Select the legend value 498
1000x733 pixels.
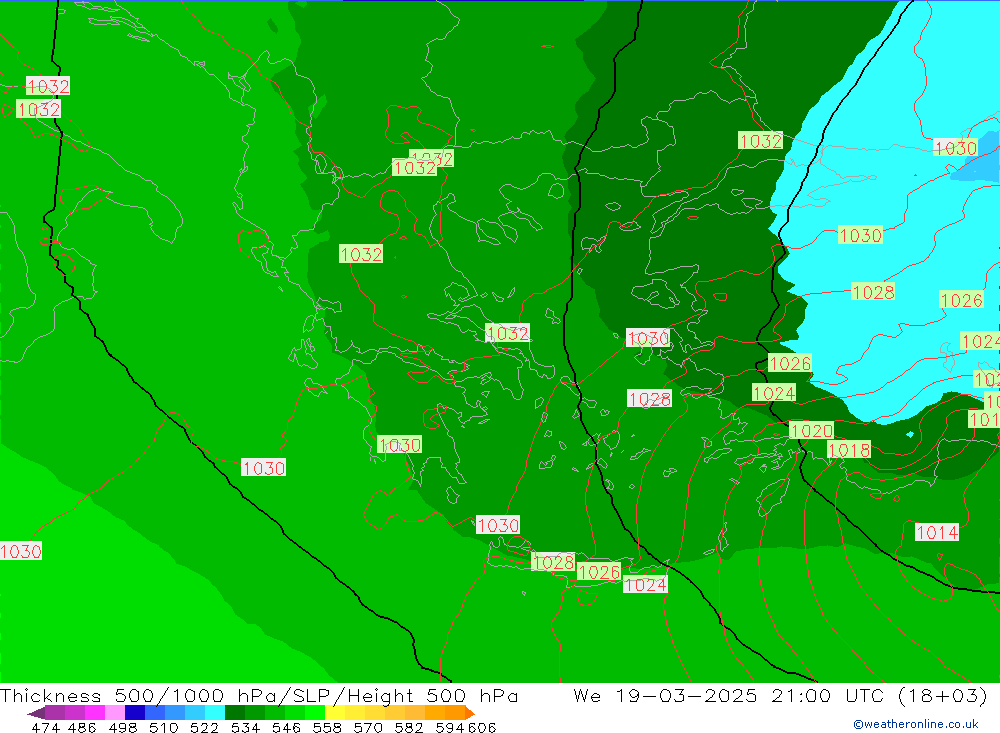[122, 727]
